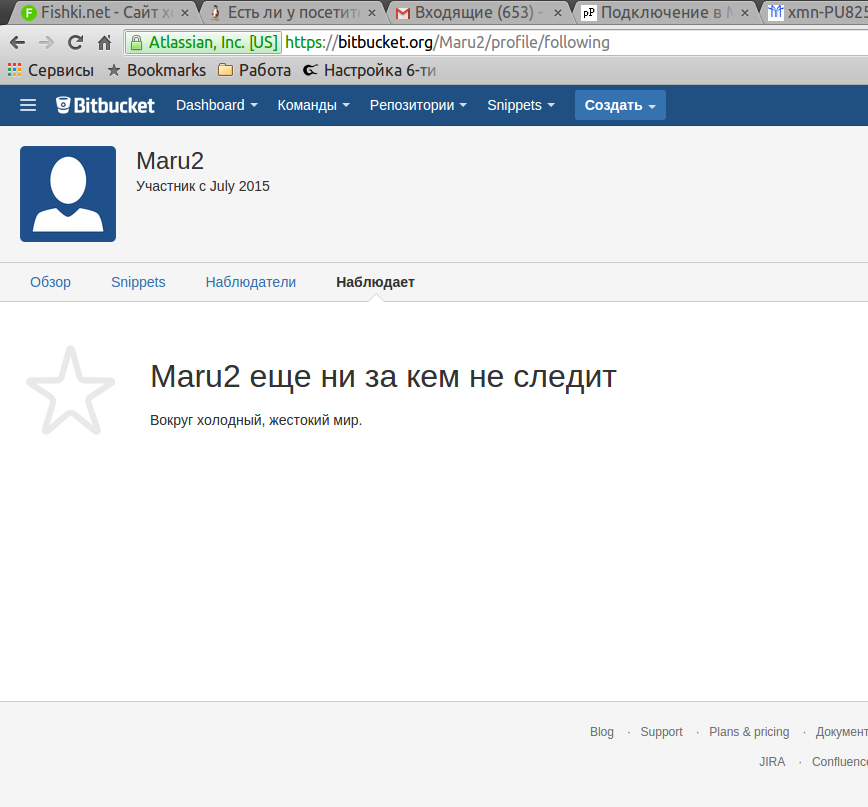
Task: Close the Есть ли у посетит tab
Action: coord(372,13)
